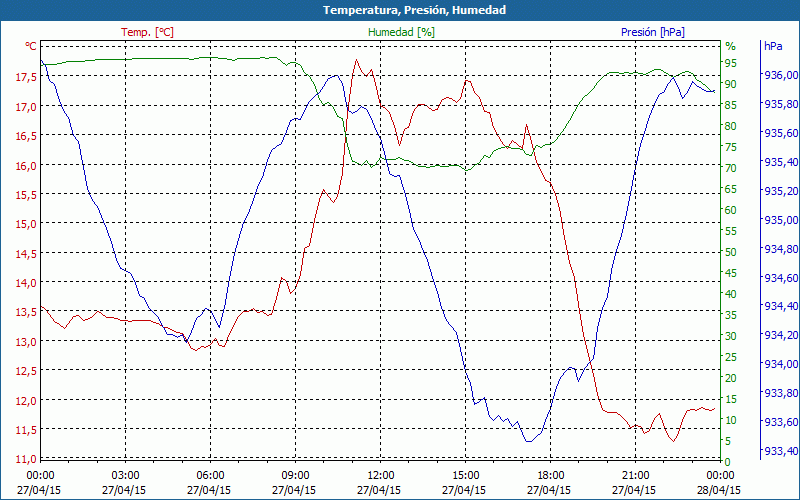Click 11,0 on the temperature axis
The height and width of the screenshot is (500, 800).
[27, 459]
